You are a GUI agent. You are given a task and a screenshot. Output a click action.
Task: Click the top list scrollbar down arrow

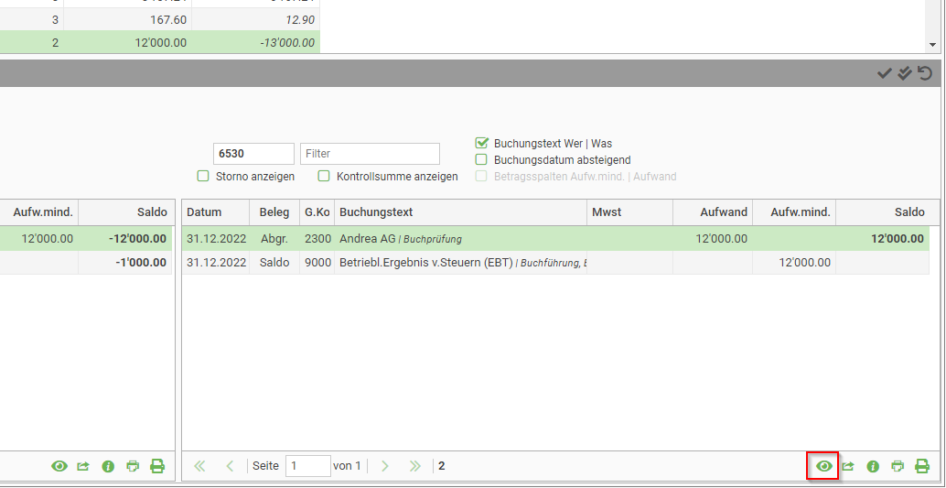[x=933, y=45]
